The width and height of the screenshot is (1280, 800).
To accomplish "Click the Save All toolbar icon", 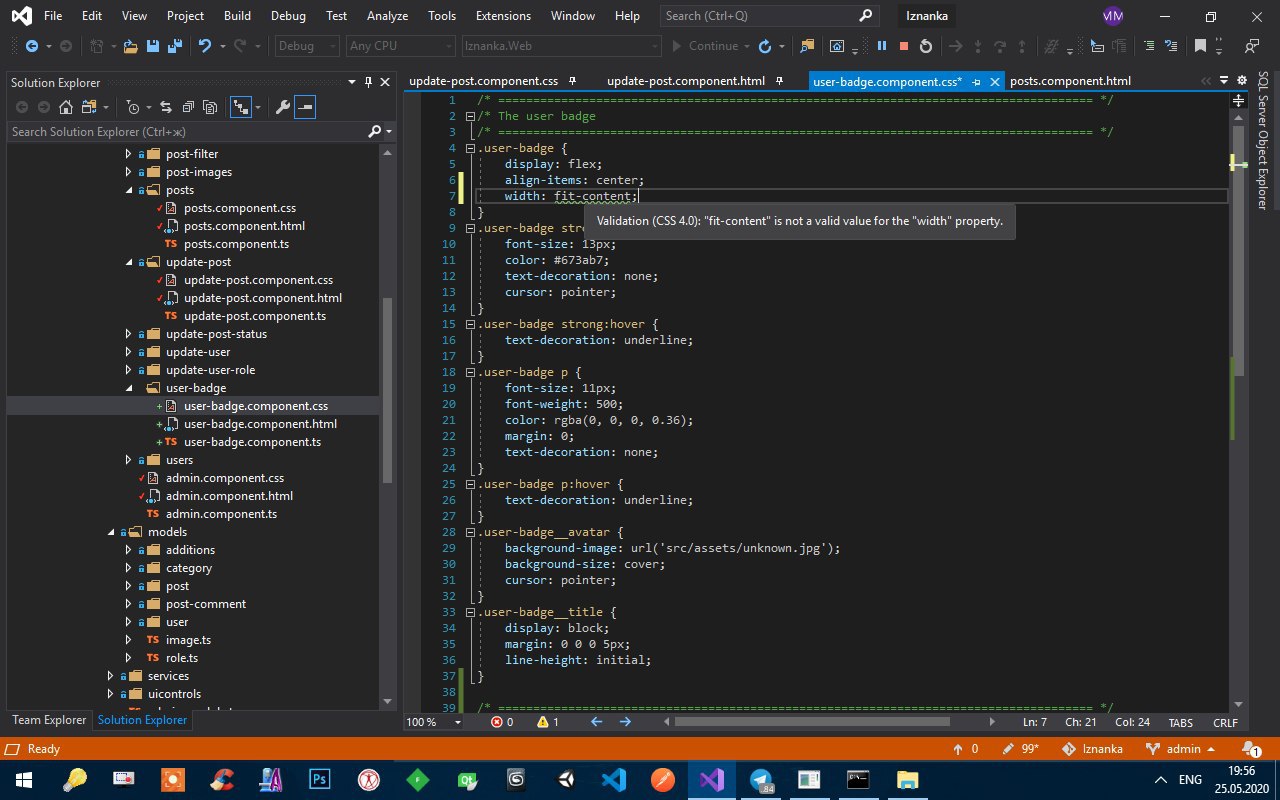I will (x=174, y=46).
